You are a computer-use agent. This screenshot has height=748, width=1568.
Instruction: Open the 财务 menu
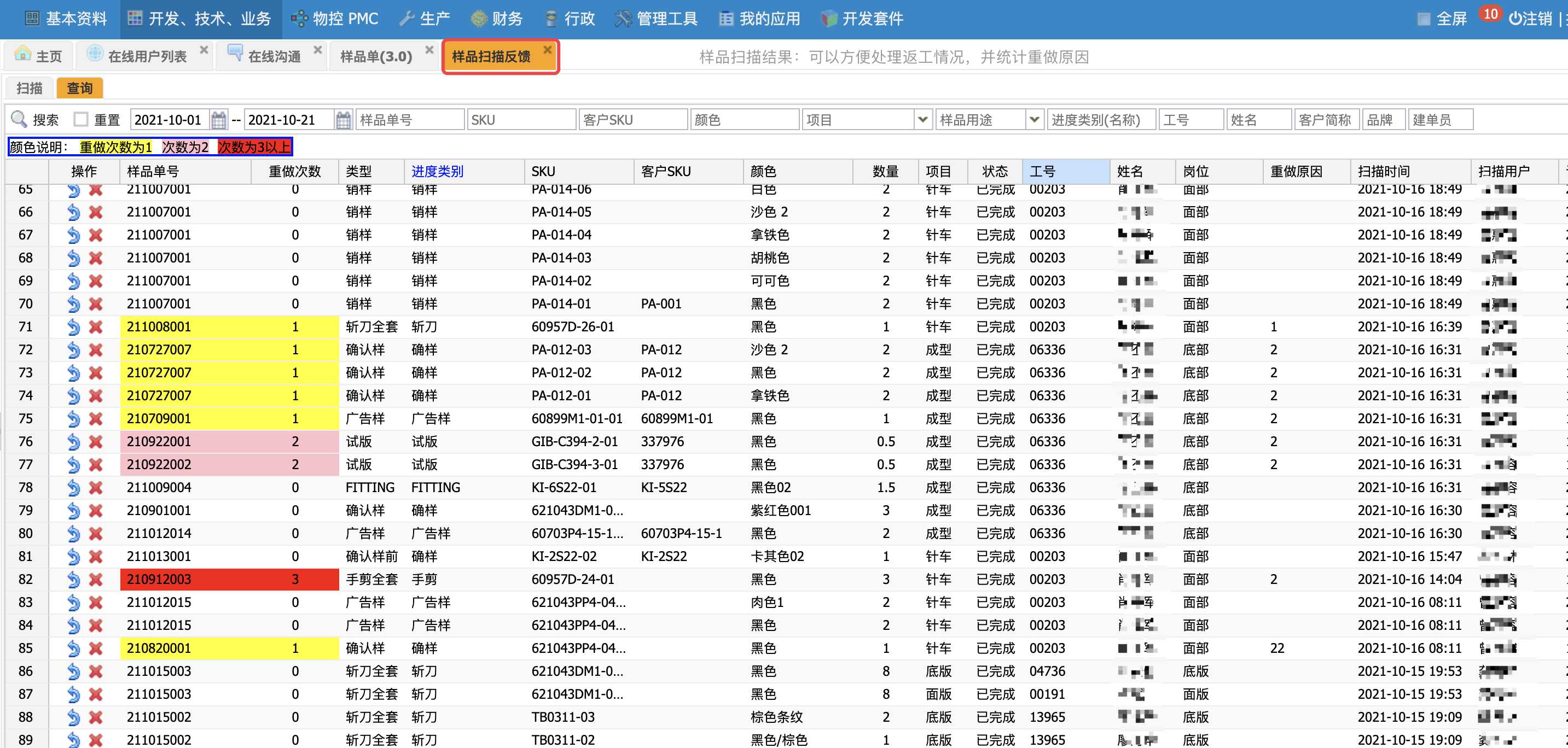(x=497, y=19)
